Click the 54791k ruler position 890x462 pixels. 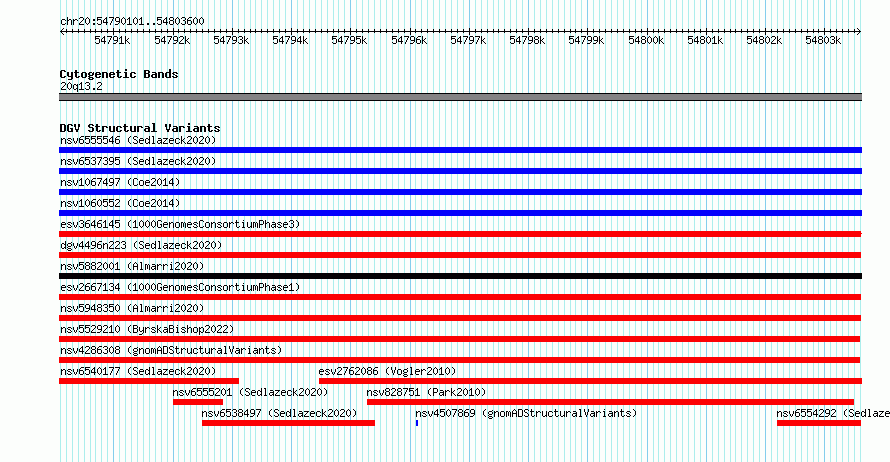[112, 40]
